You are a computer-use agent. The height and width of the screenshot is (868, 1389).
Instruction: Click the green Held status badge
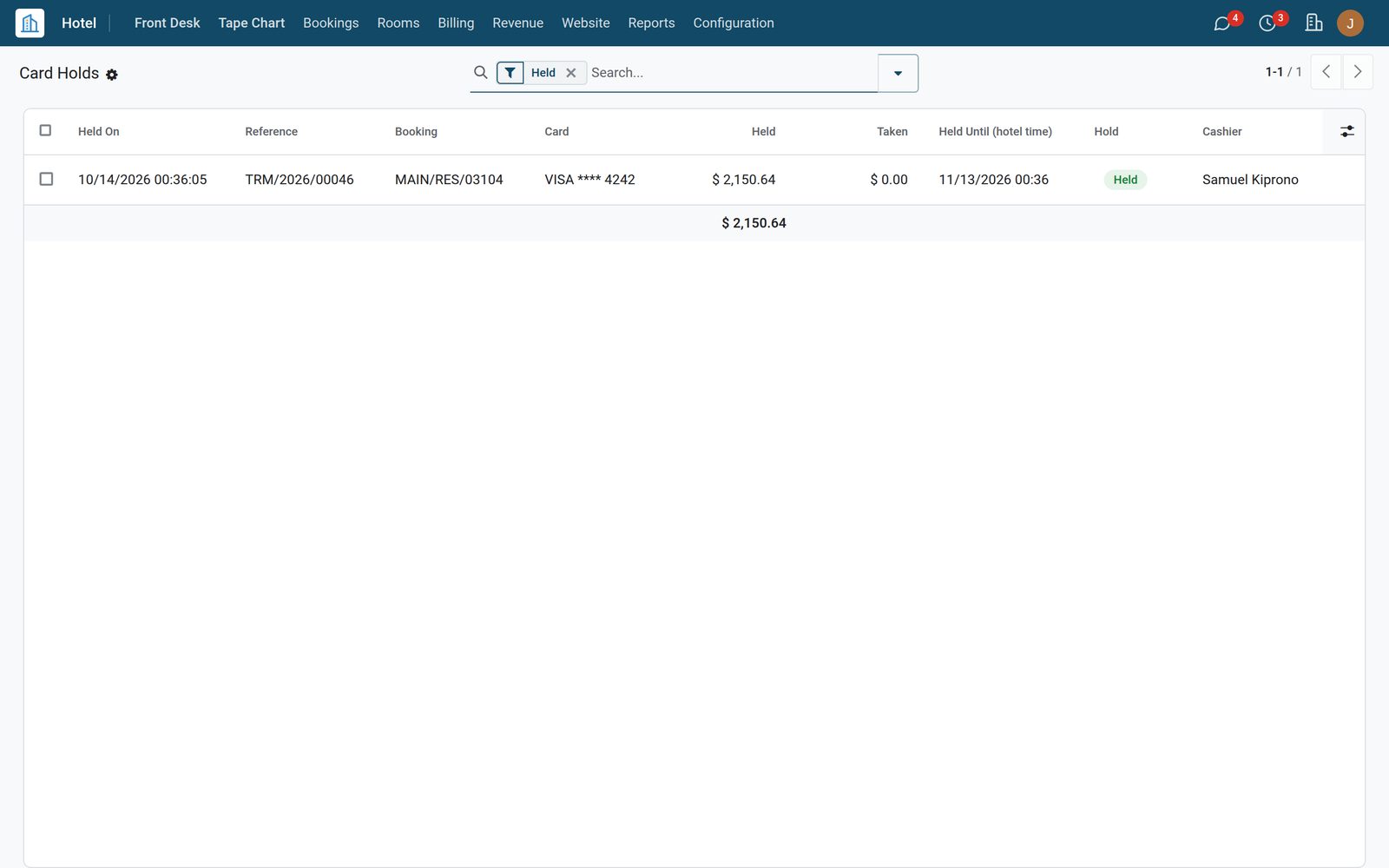1125,180
